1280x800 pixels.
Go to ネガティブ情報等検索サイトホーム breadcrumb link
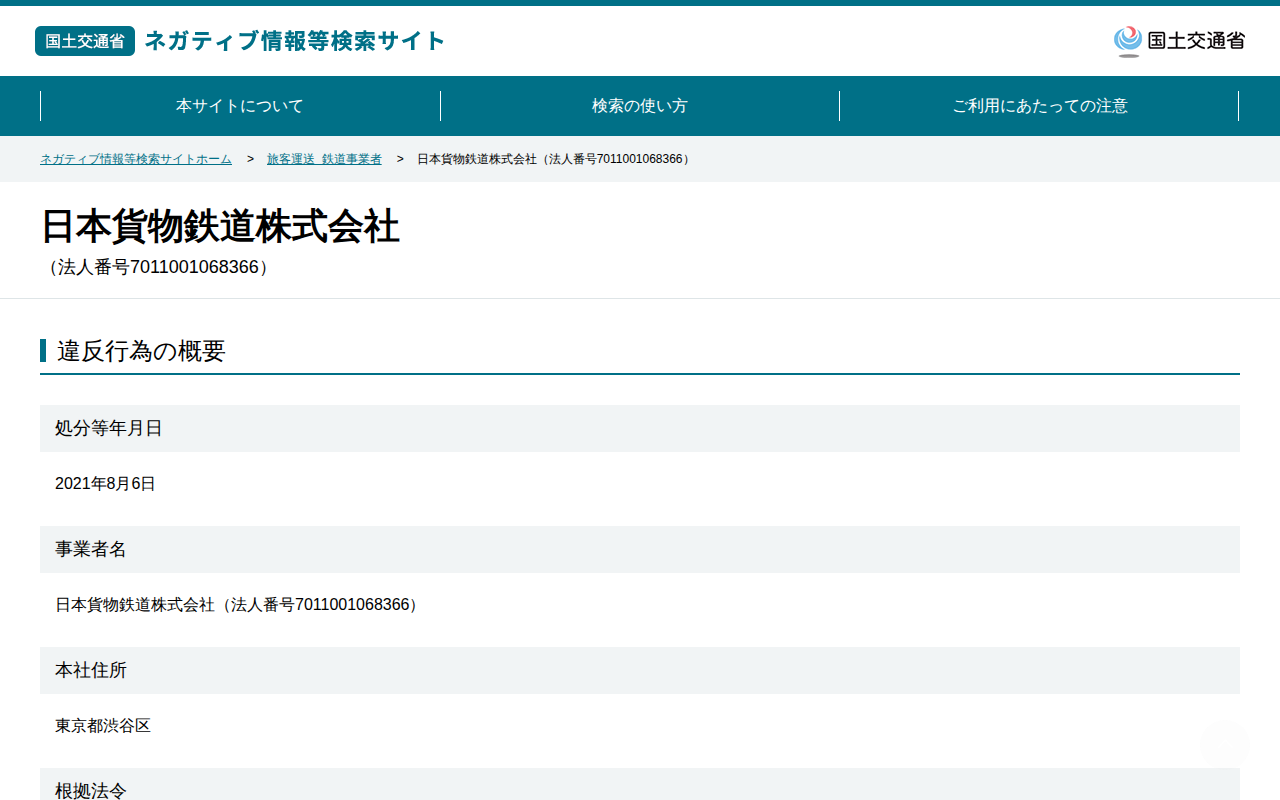[x=136, y=159]
